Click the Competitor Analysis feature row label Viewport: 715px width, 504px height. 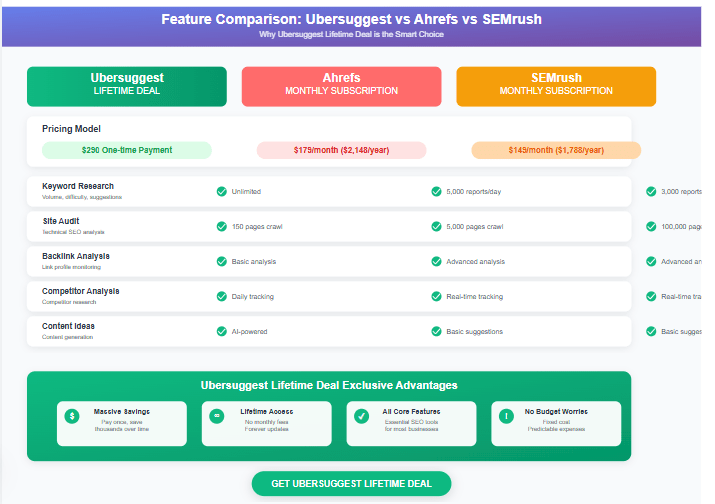(x=81, y=292)
